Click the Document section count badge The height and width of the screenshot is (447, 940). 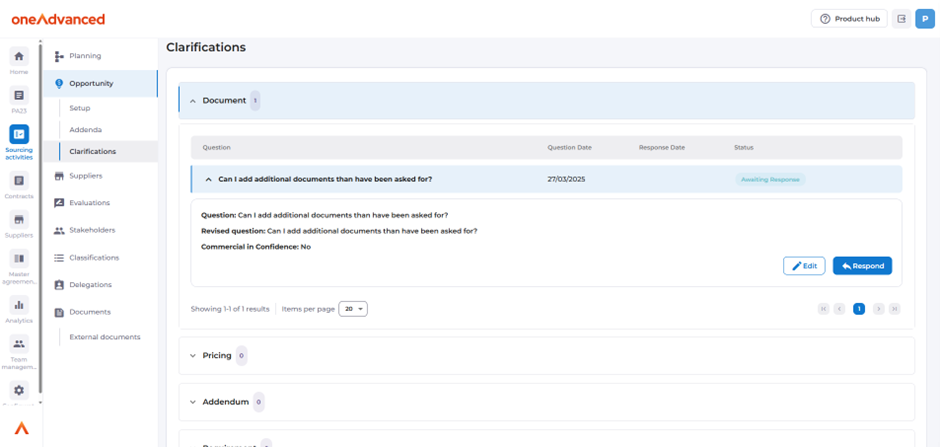[255, 101]
